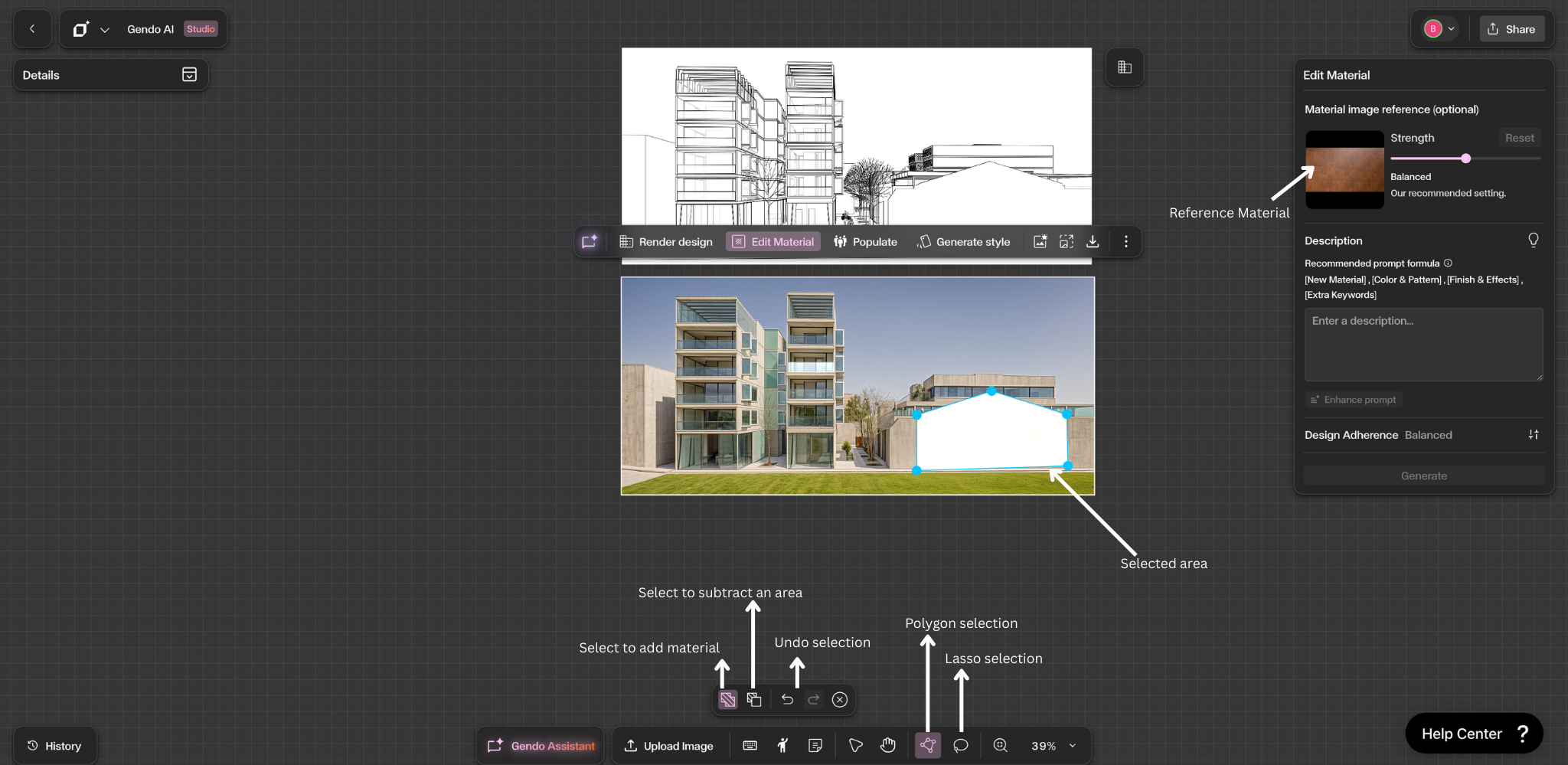The image size is (1568, 765).
Task: Clear the selection with the cancel icon
Action: [840, 699]
